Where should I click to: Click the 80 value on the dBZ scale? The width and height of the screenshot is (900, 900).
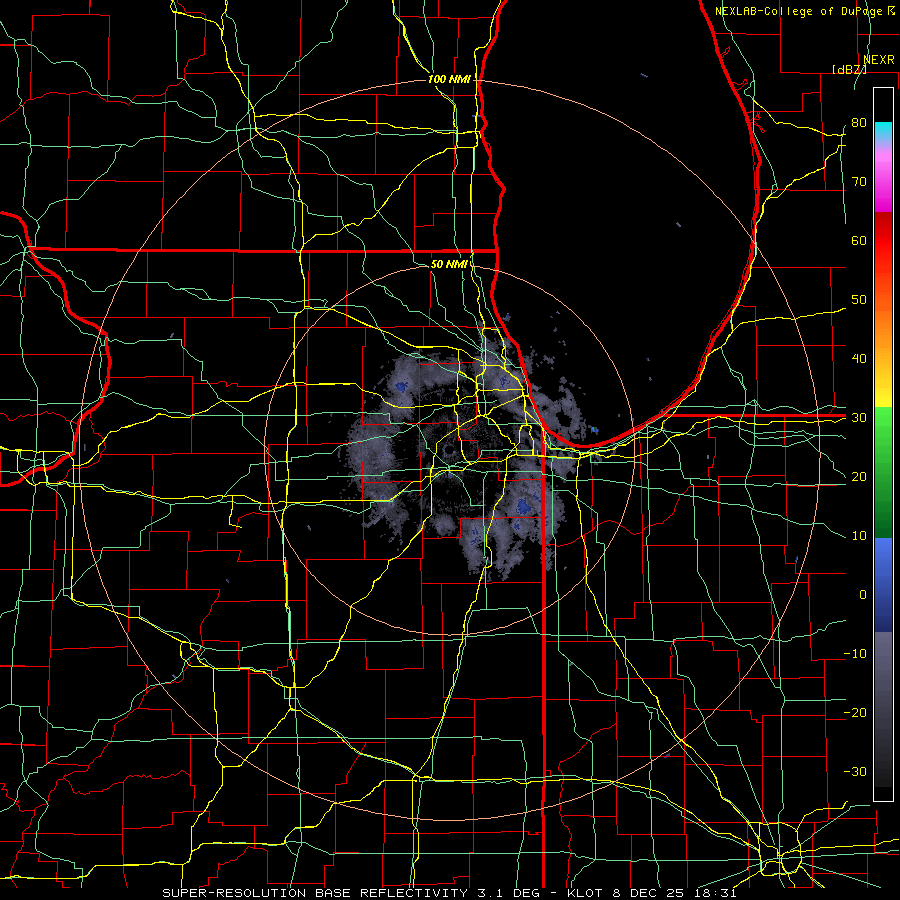tap(859, 122)
